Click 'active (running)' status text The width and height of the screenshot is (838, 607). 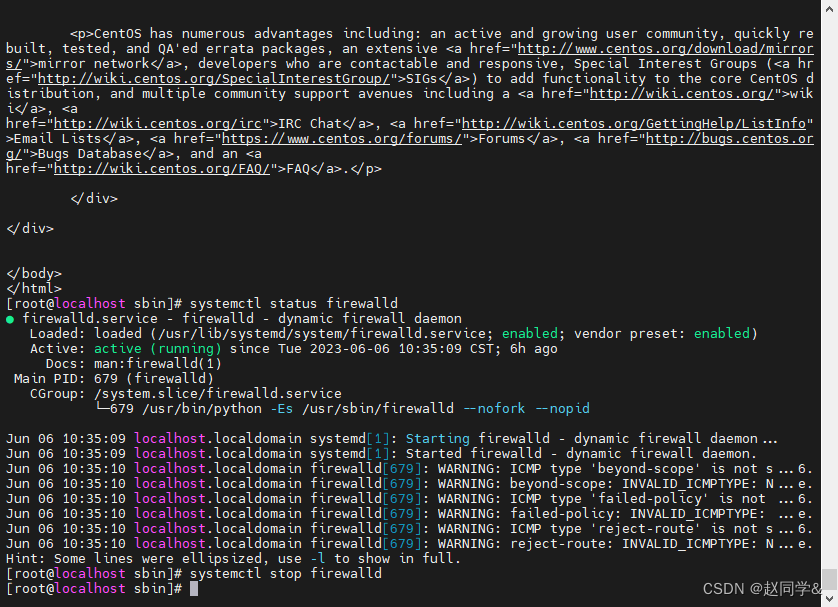158,348
